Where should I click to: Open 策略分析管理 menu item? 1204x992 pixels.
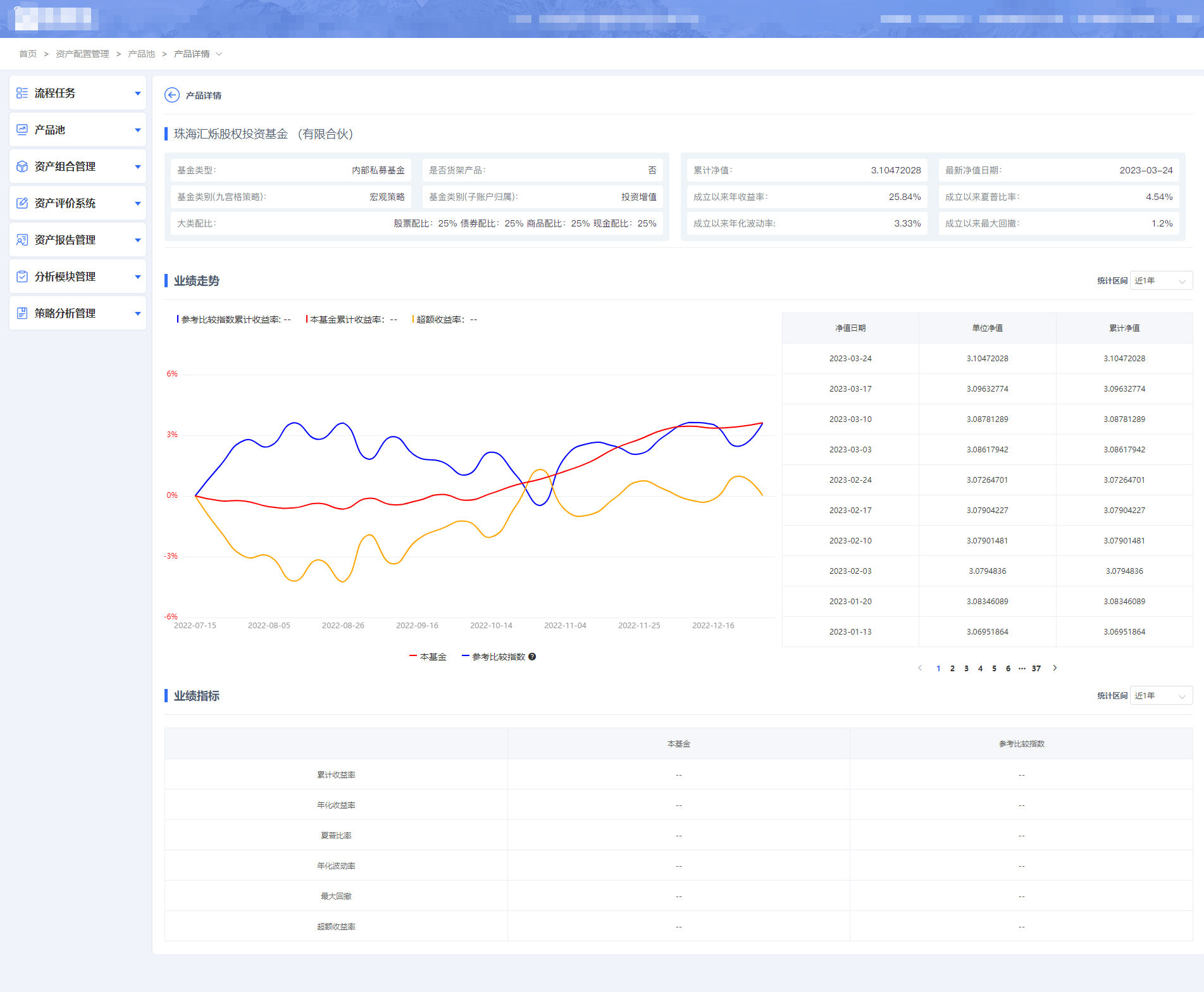(78, 313)
